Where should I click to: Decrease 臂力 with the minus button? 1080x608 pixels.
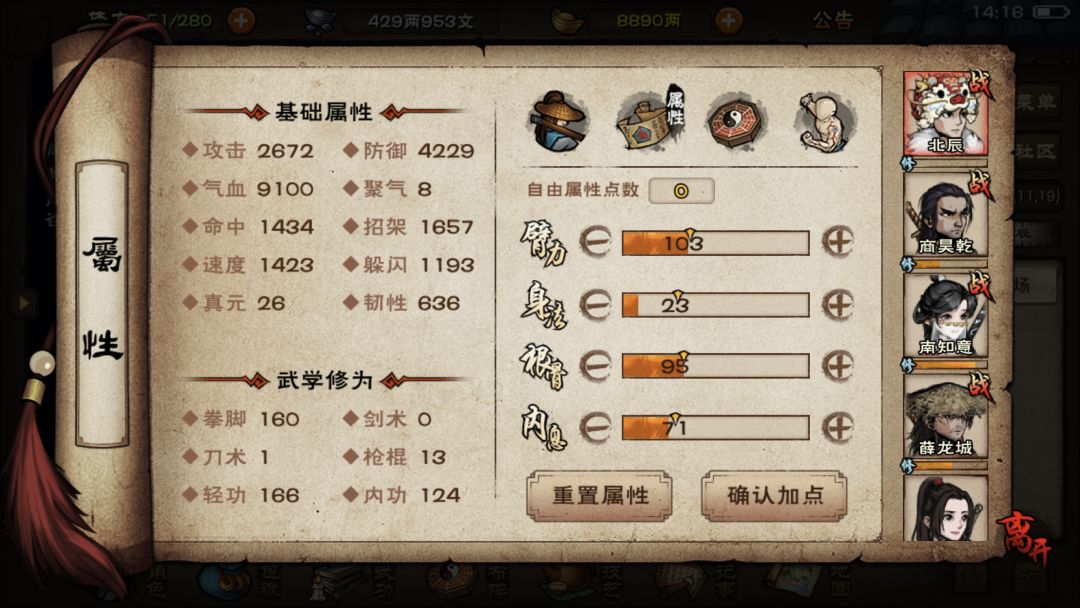(595, 242)
